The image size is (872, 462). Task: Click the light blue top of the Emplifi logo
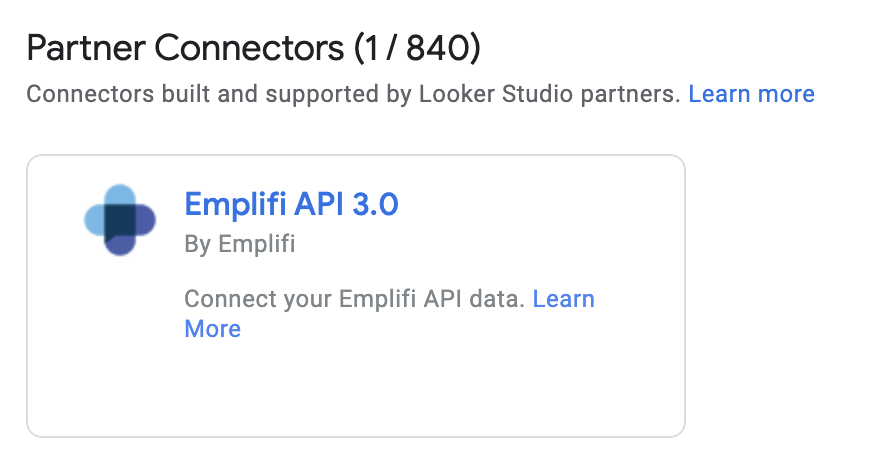point(120,195)
